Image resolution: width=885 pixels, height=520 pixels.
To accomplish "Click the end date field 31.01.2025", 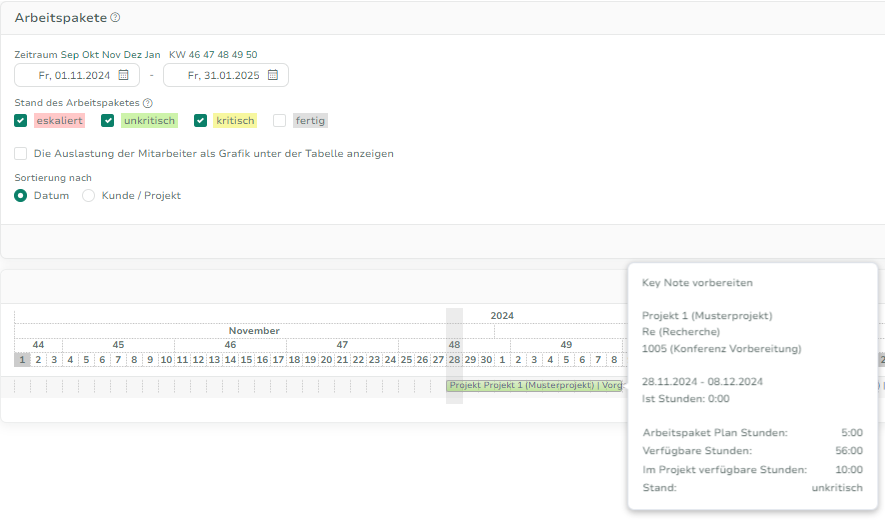I will click(218, 75).
